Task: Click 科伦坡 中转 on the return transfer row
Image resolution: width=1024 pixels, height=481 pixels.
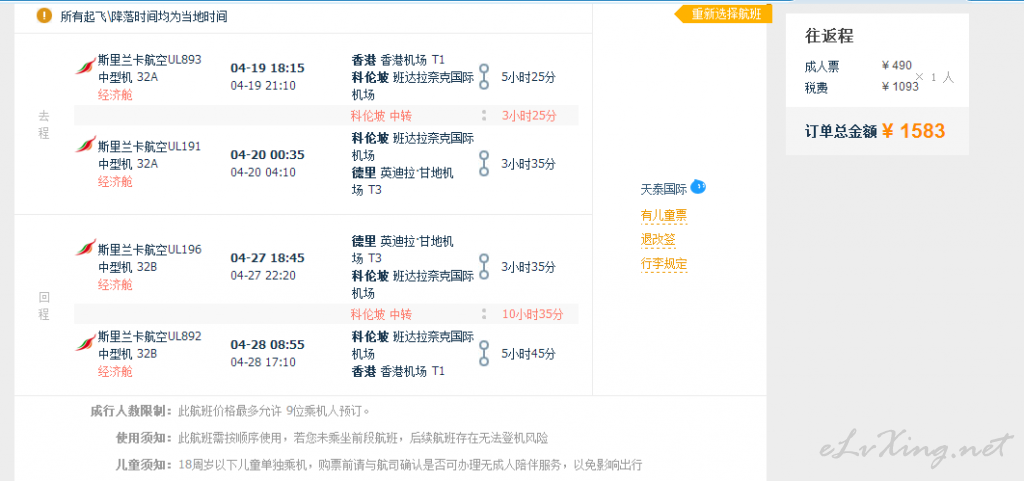Action: click(x=381, y=314)
